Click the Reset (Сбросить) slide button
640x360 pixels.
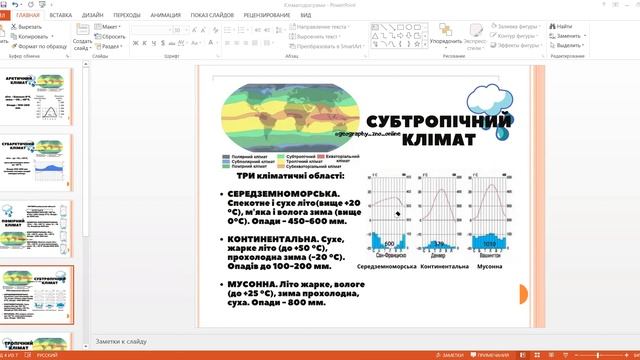[x=109, y=36]
